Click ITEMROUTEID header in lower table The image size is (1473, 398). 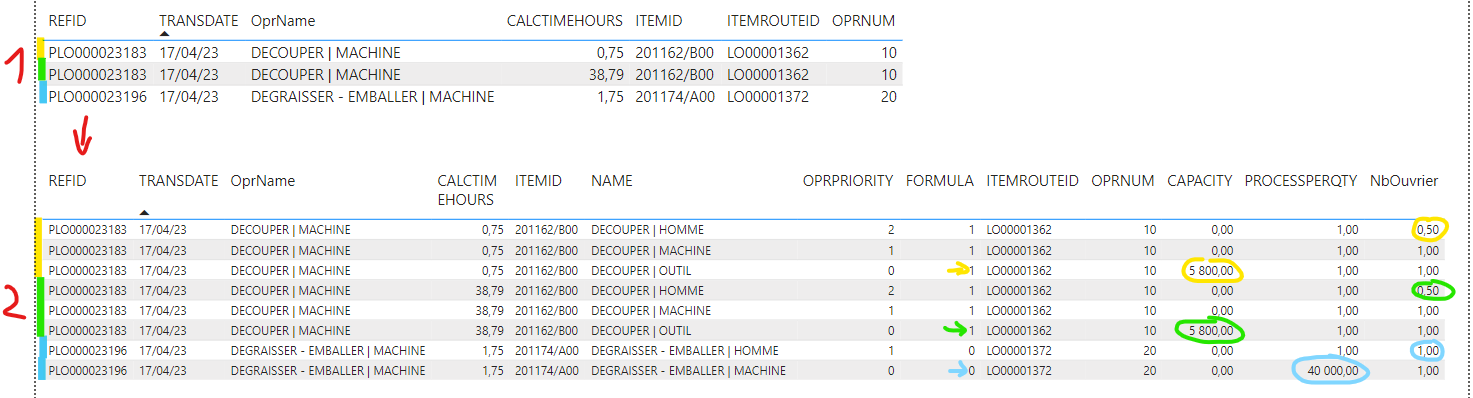[x=1032, y=181]
